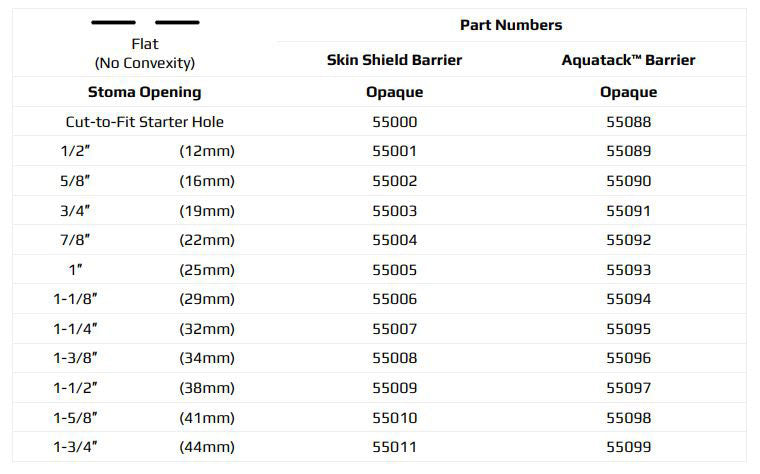Screen dimensions: 760x474
Task: Select the Stoma Opening header
Action: (144, 92)
